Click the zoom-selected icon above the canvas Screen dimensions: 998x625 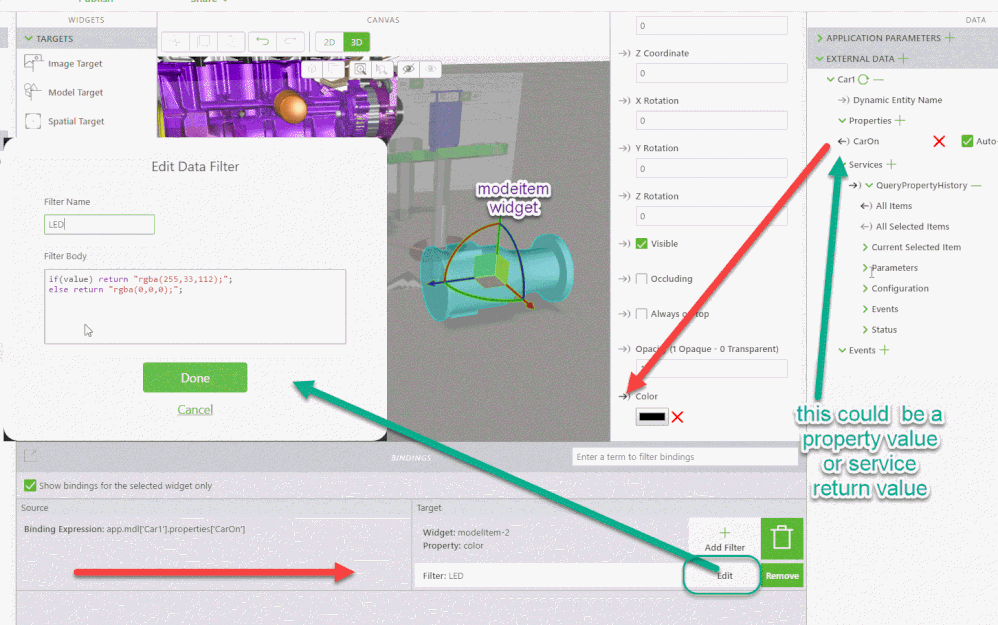click(x=381, y=69)
